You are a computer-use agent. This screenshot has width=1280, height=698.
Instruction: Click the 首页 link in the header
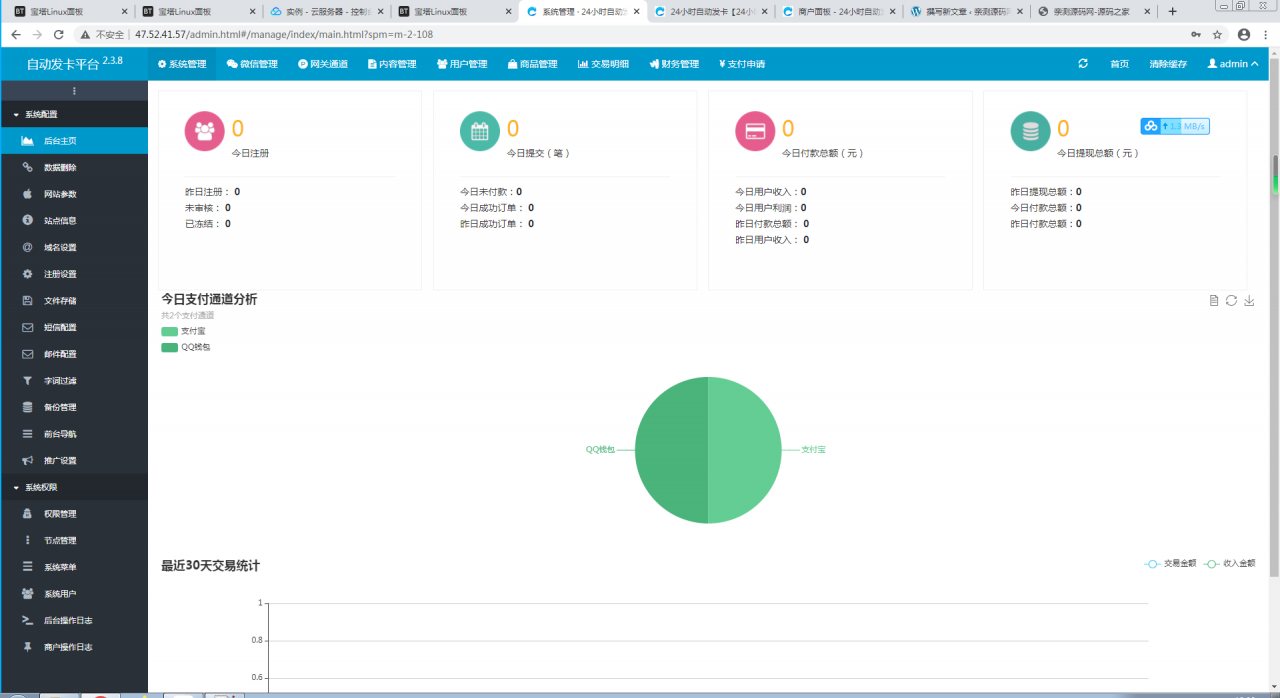(x=1119, y=64)
